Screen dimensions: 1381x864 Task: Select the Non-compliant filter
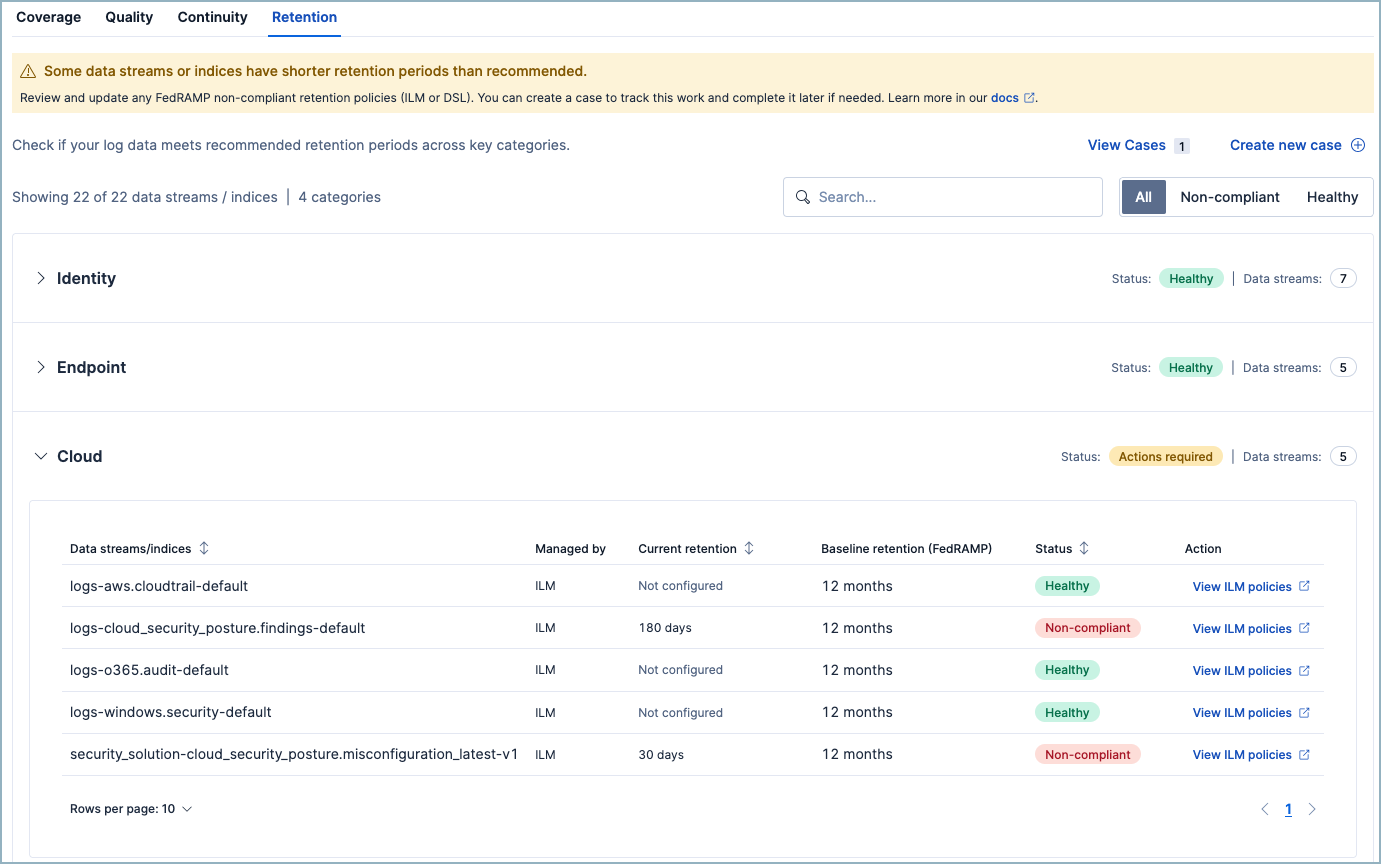[x=1230, y=197]
